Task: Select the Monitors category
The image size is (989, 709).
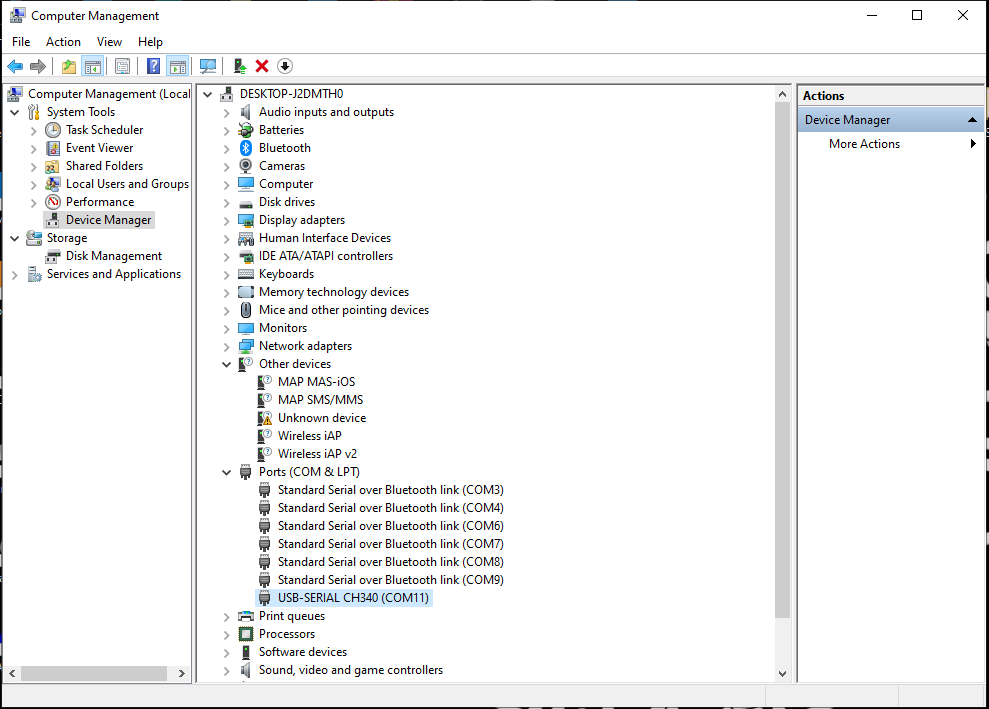Action: coord(283,328)
